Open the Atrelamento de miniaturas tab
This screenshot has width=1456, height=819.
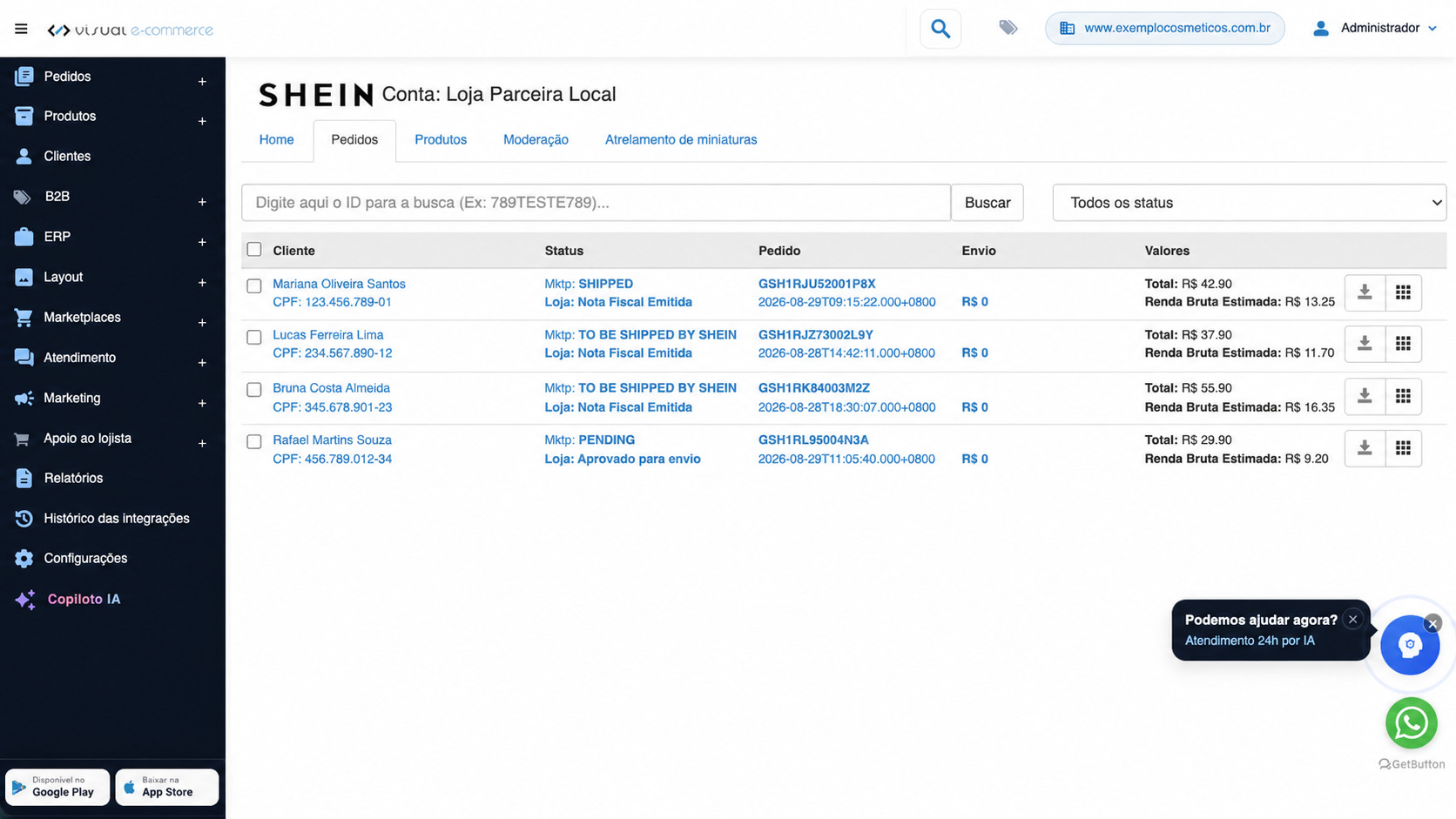pos(681,140)
